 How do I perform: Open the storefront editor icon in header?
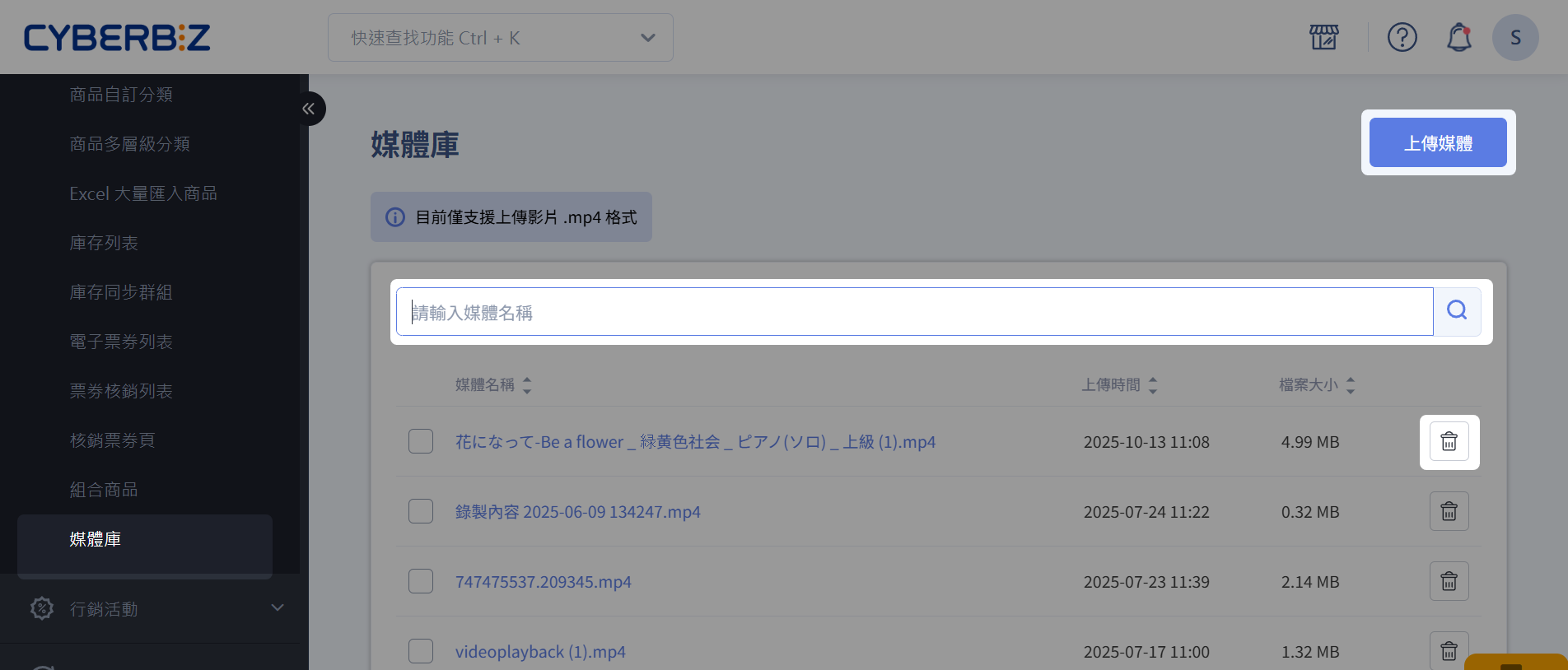1324,37
